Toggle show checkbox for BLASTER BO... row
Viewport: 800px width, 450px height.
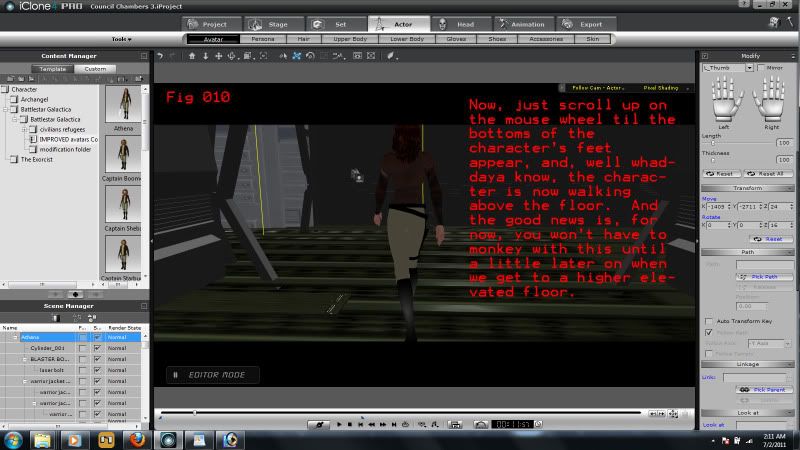pyautogui.click(x=97, y=359)
